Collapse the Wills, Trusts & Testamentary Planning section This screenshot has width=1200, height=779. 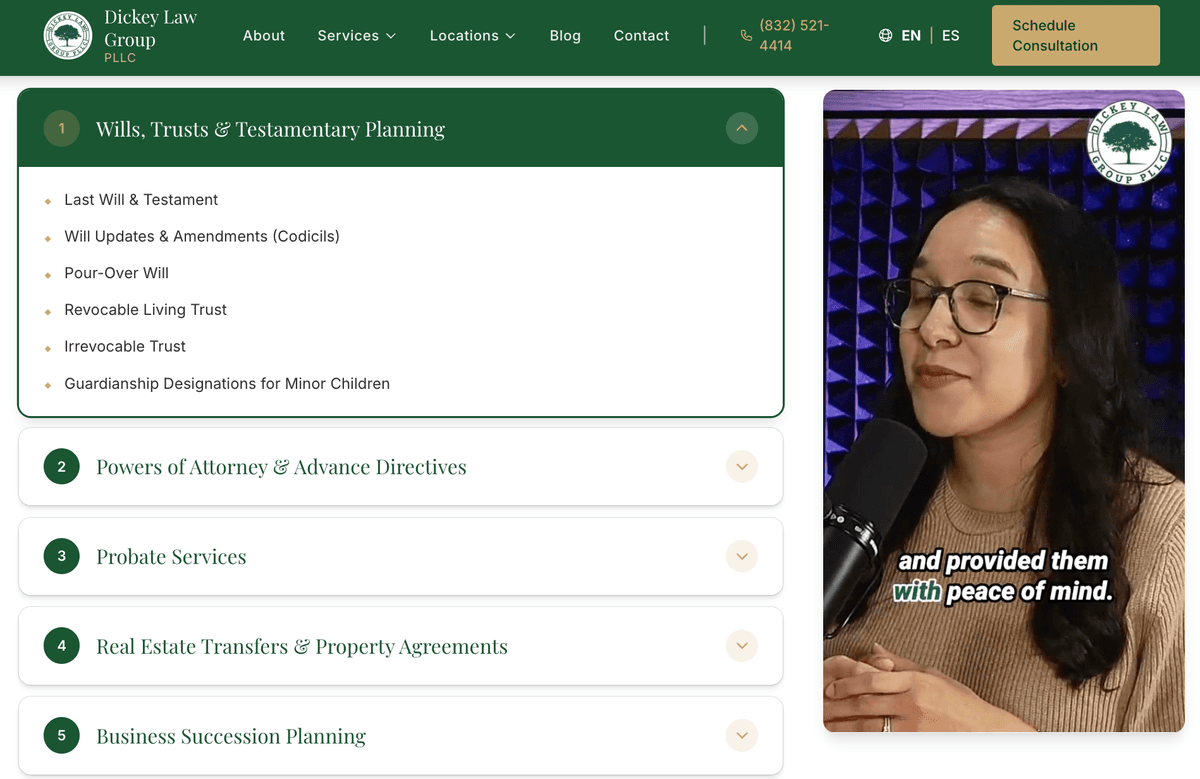(742, 128)
